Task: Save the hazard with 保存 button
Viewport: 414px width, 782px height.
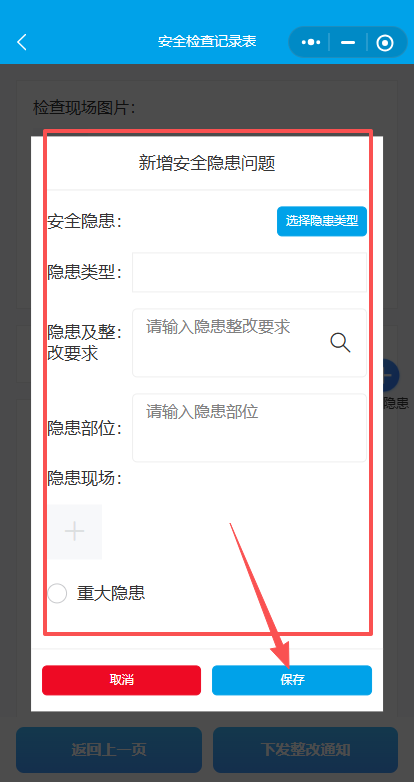Action: pos(292,680)
